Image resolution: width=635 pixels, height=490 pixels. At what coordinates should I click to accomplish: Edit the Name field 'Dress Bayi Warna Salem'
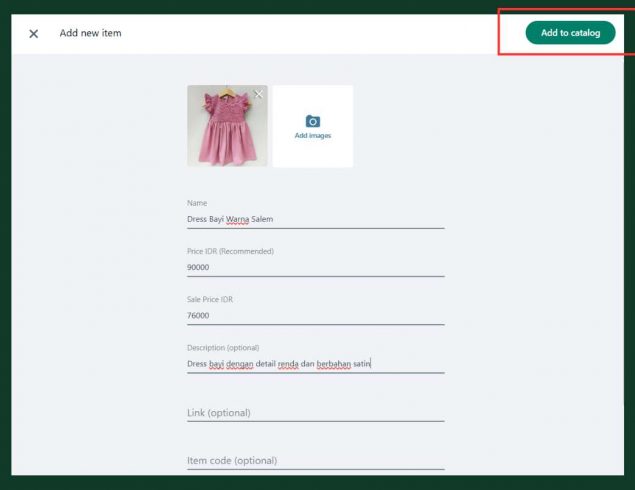point(315,219)
